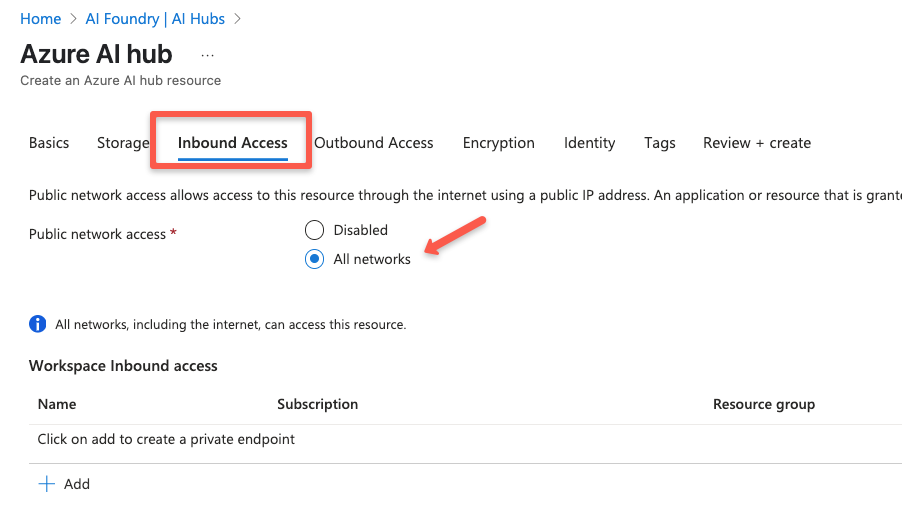
Task: Switch to the Tags tab
Action: pos(659,143)
